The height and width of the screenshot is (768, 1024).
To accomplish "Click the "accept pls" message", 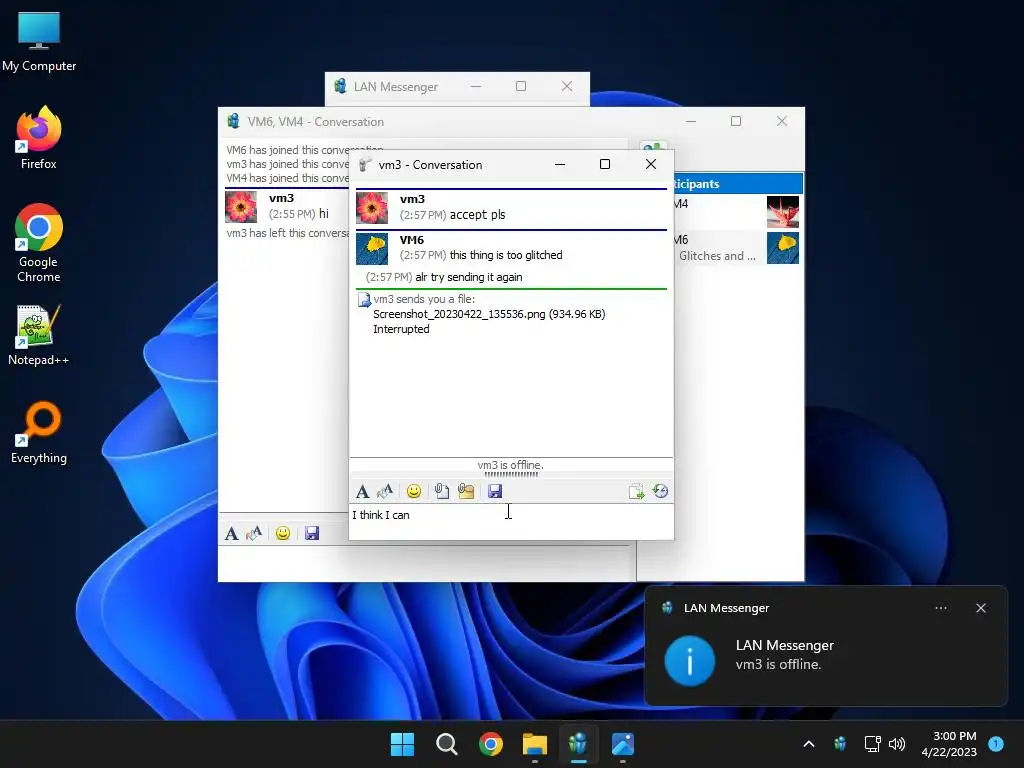I will (477, 215).
